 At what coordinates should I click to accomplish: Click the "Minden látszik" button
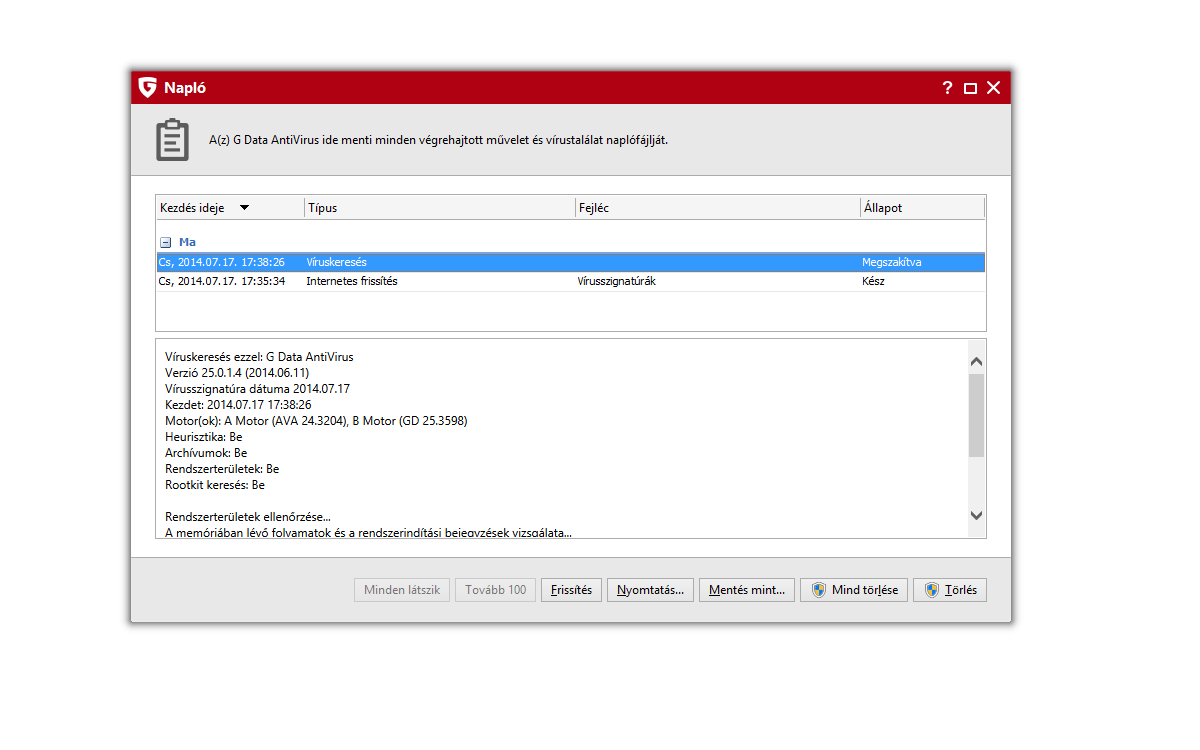(402, 590)
